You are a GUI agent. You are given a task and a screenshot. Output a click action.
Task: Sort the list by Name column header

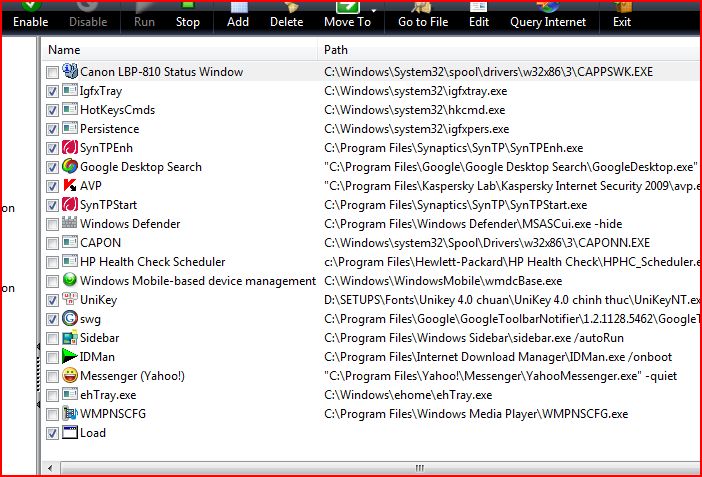click(180, 49)
